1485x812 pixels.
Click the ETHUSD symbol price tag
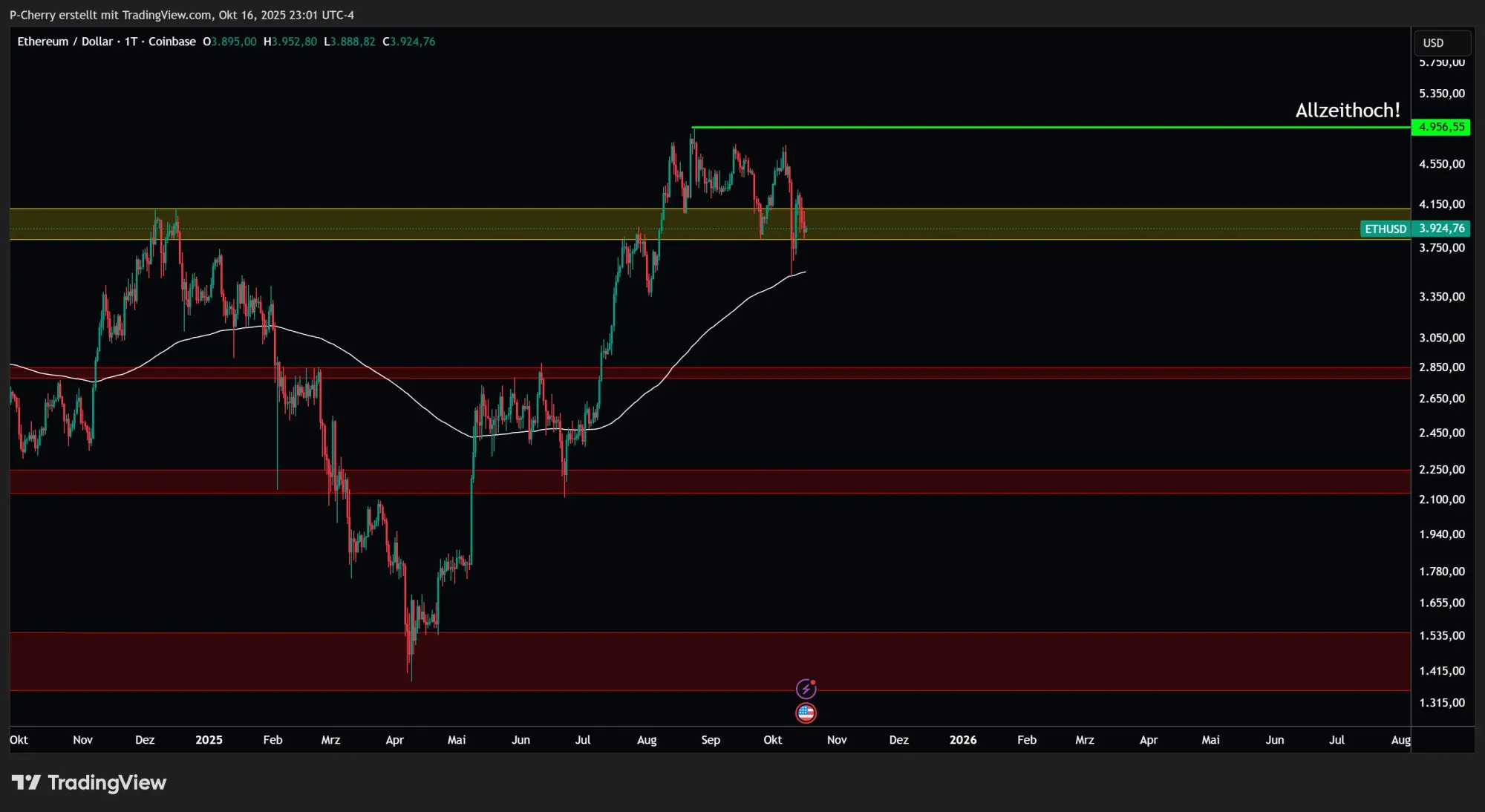(x=1385, y=229)
